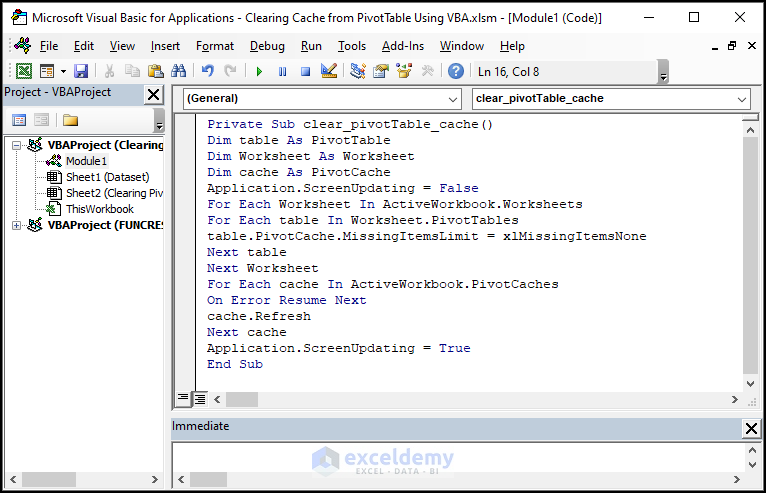Viewport: 766px width, 493px height.
Task: Open the Help menu
Action: tap(512, 46)
